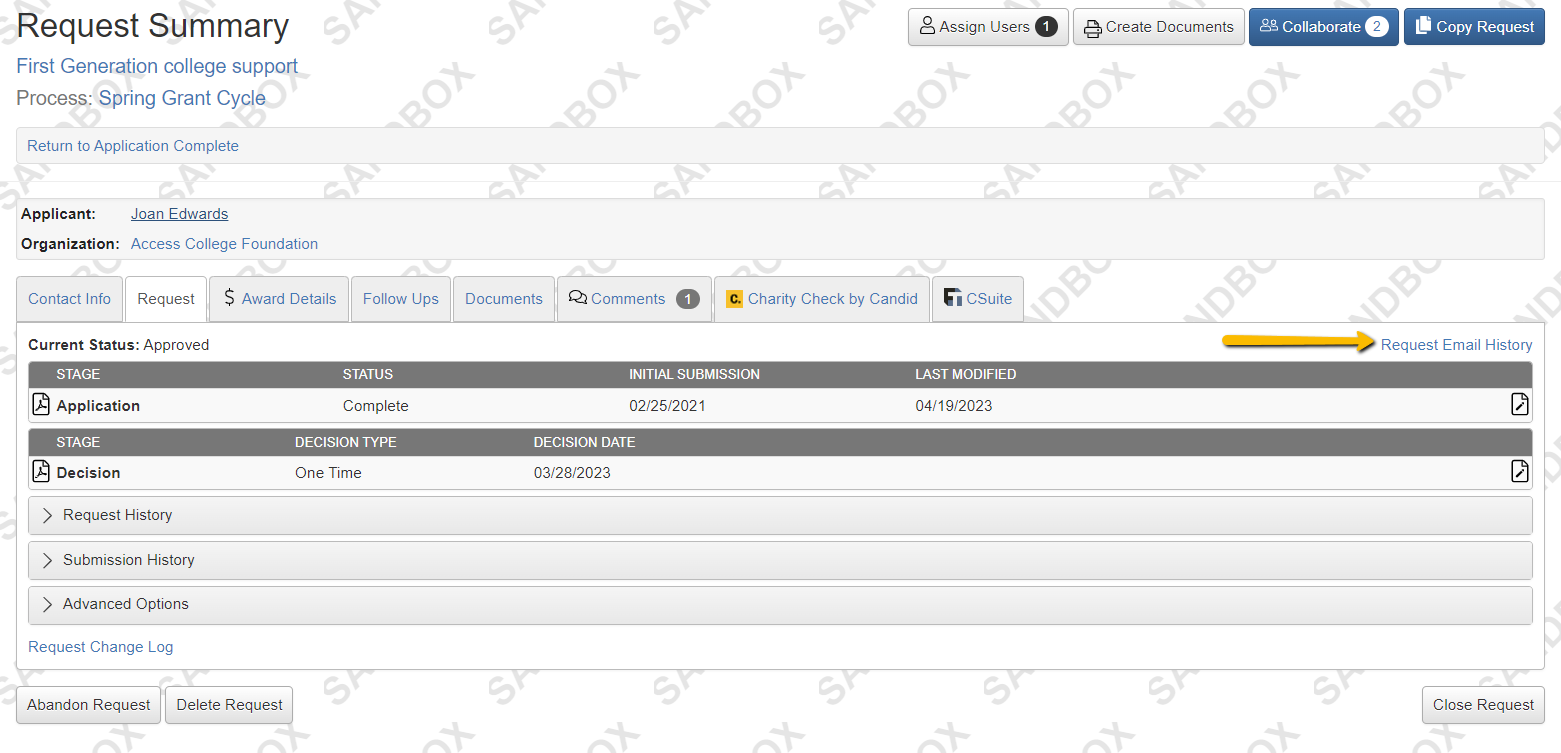Open the Charity Check by Candid tab
The height and width of the screenshot is (753, 1561).
(822, 299)
